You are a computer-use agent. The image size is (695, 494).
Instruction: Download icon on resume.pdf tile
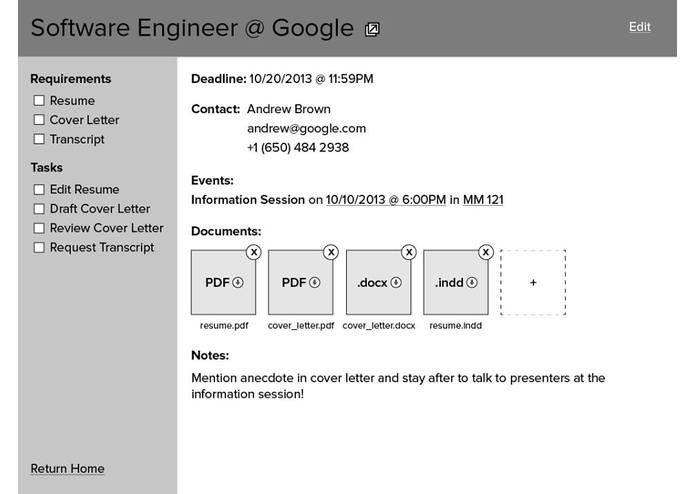point(238,282)
